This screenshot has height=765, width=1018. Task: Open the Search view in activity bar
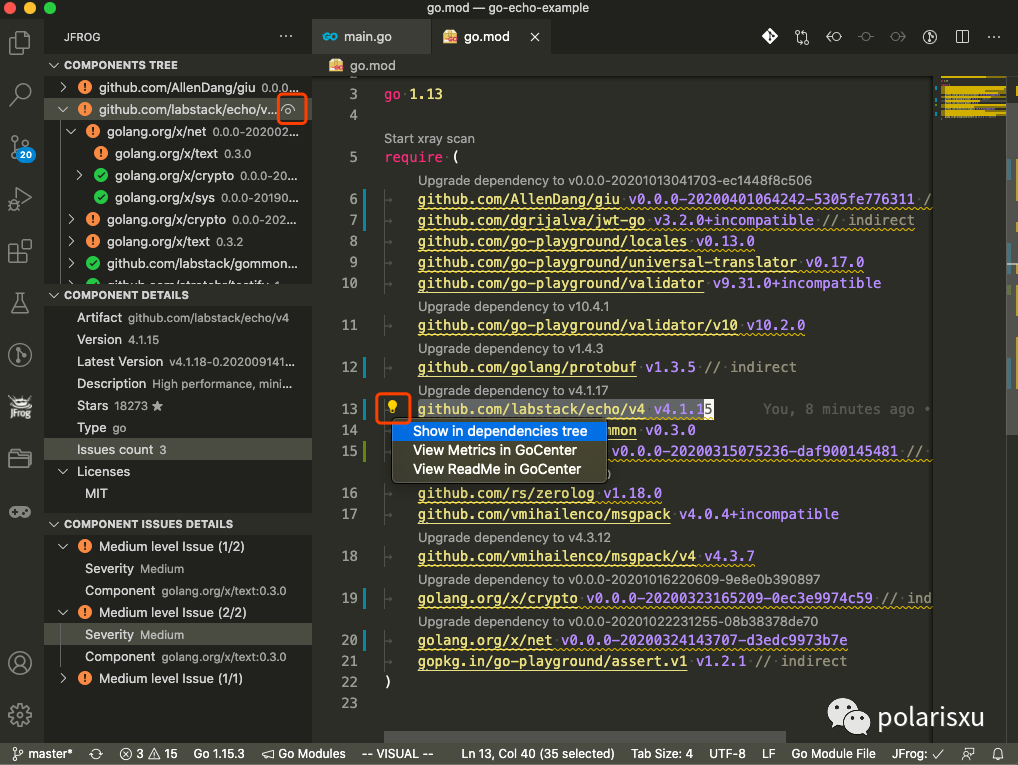coord(20,95)
